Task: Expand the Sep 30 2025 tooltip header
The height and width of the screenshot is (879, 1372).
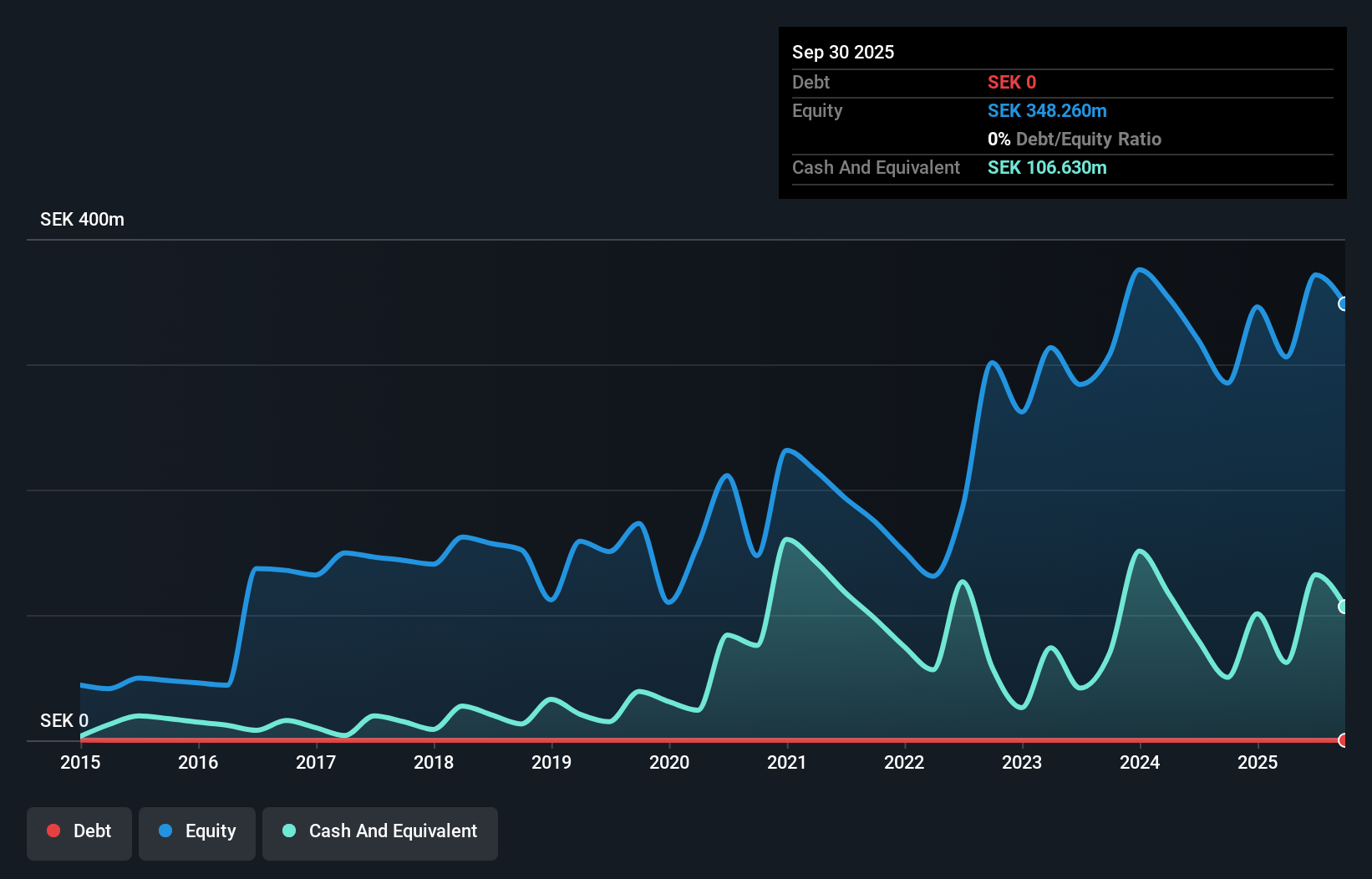Action: point(843,52)
